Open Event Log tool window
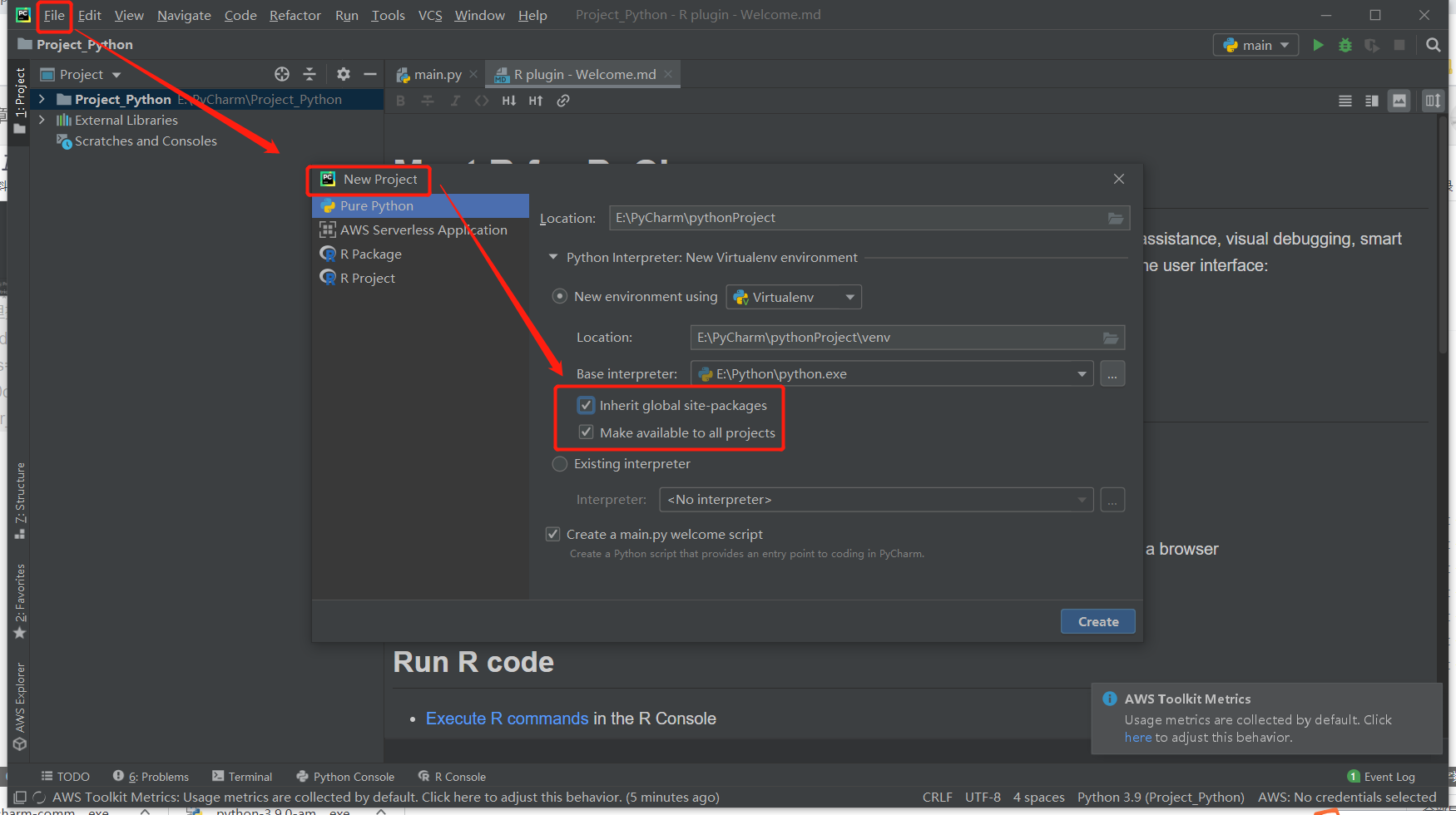This screenshot has height=815, width=1456. 1381,777
